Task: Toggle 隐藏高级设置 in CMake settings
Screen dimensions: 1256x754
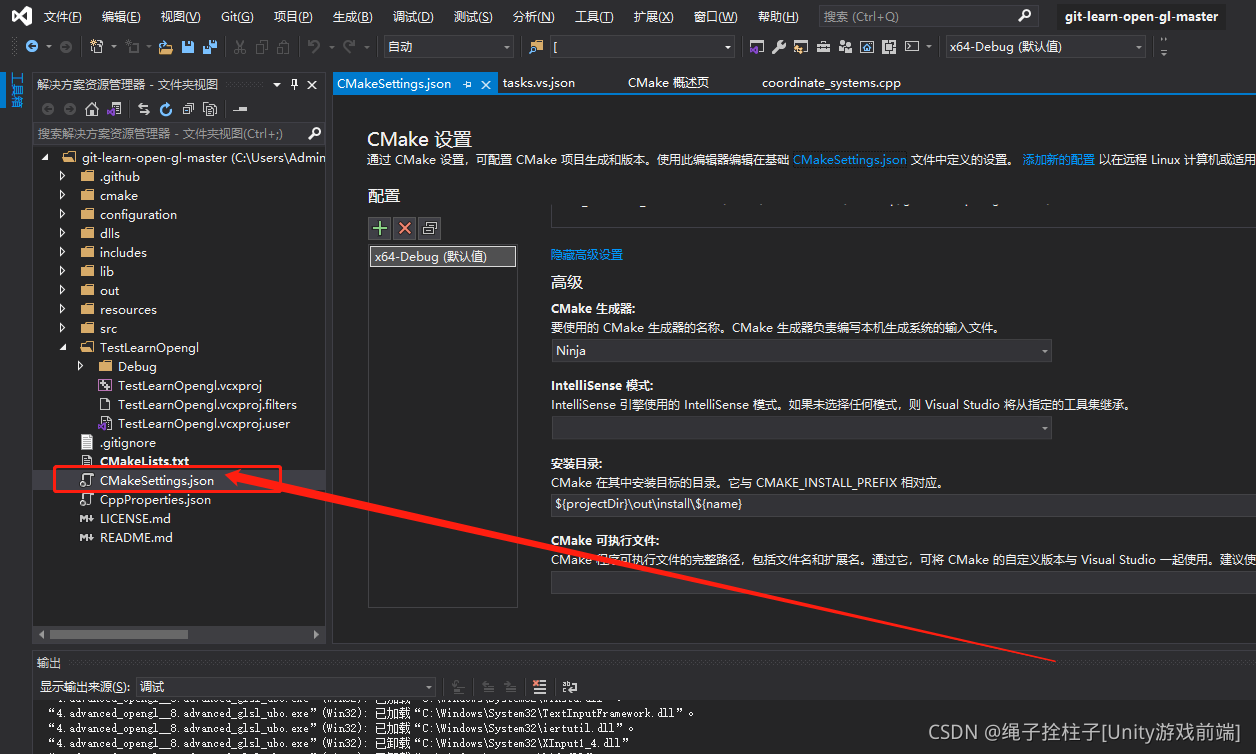Action: click(587, 254)
